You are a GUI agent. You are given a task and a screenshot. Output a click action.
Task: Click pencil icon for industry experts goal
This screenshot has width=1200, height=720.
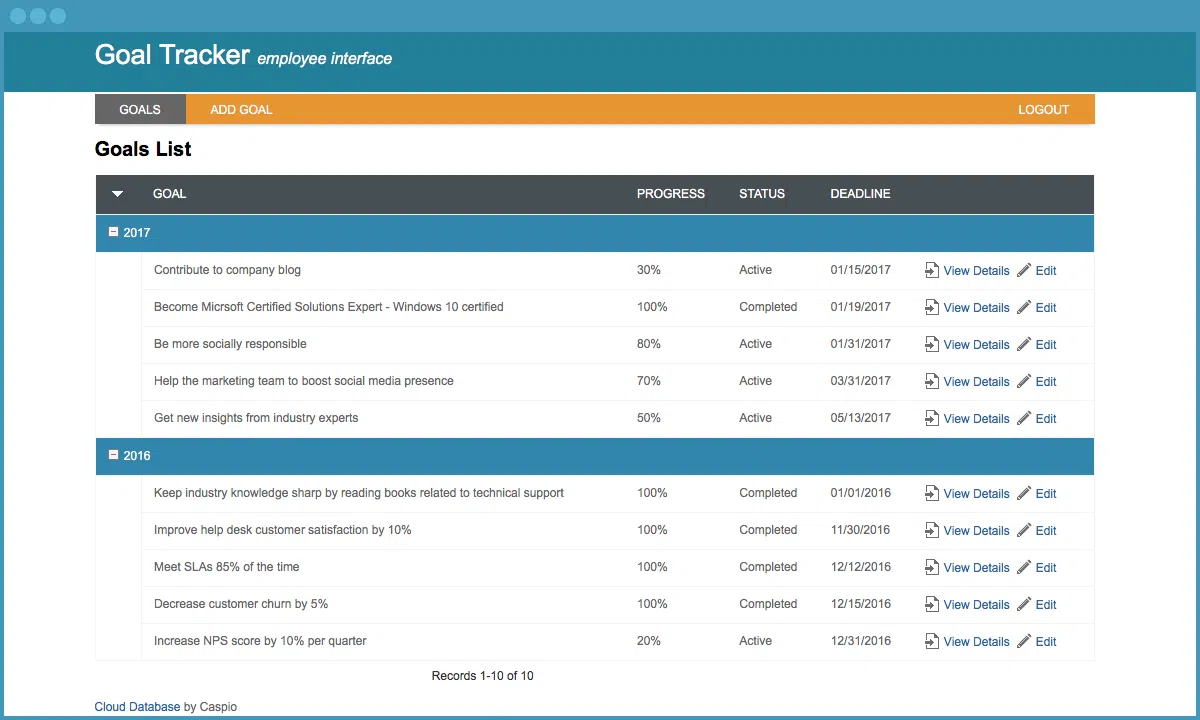pyautogui.click(x=1024, y=418)
